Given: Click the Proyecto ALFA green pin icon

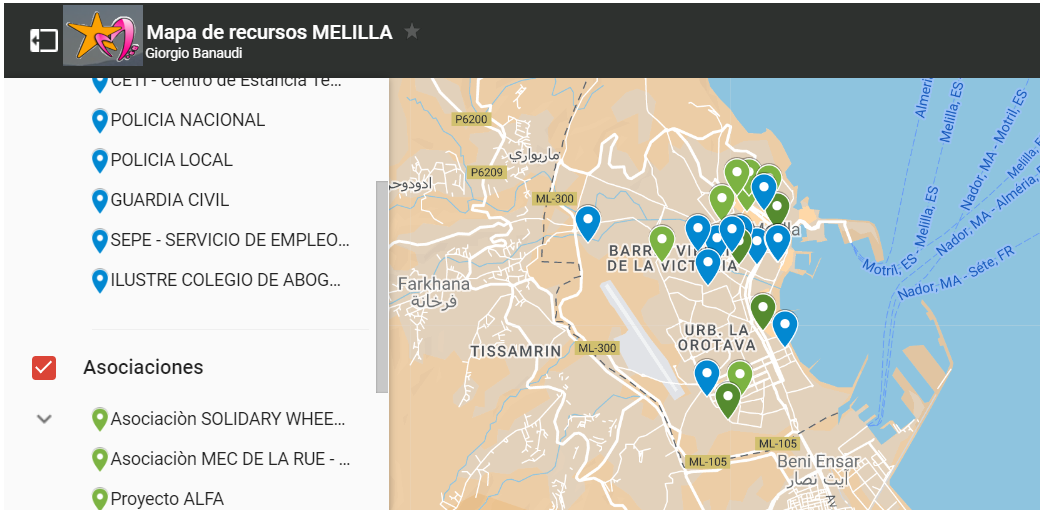Looking at the screenshot, I should [x=99, y=499].
